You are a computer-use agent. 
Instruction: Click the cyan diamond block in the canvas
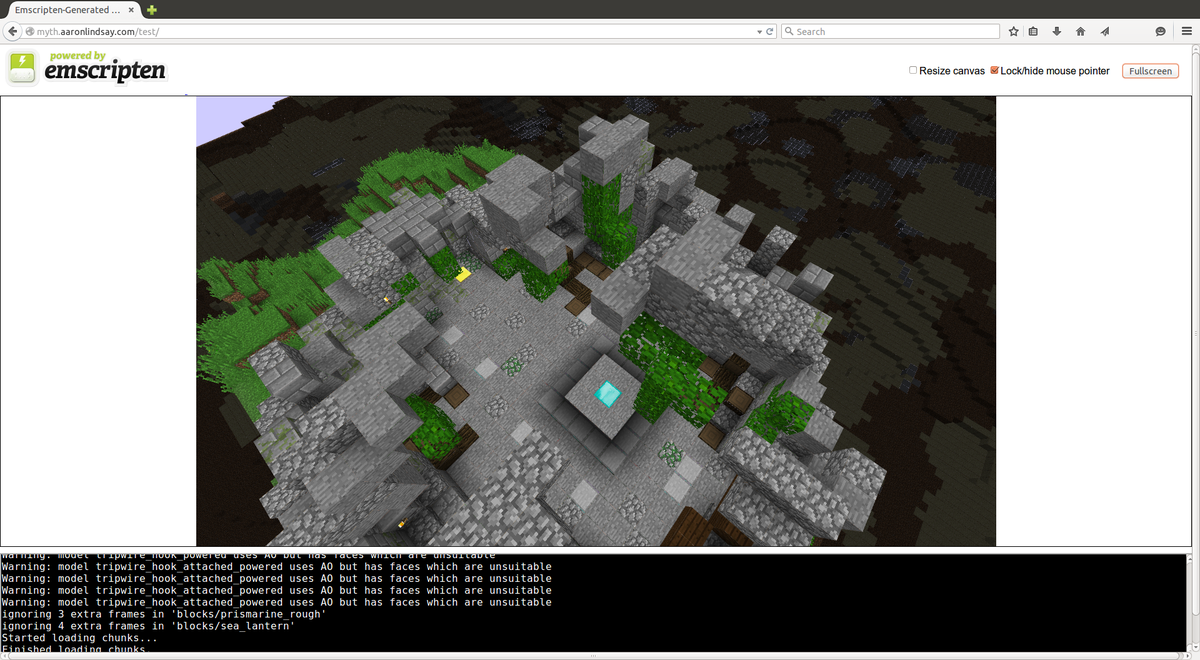click(x=607, y=393)
